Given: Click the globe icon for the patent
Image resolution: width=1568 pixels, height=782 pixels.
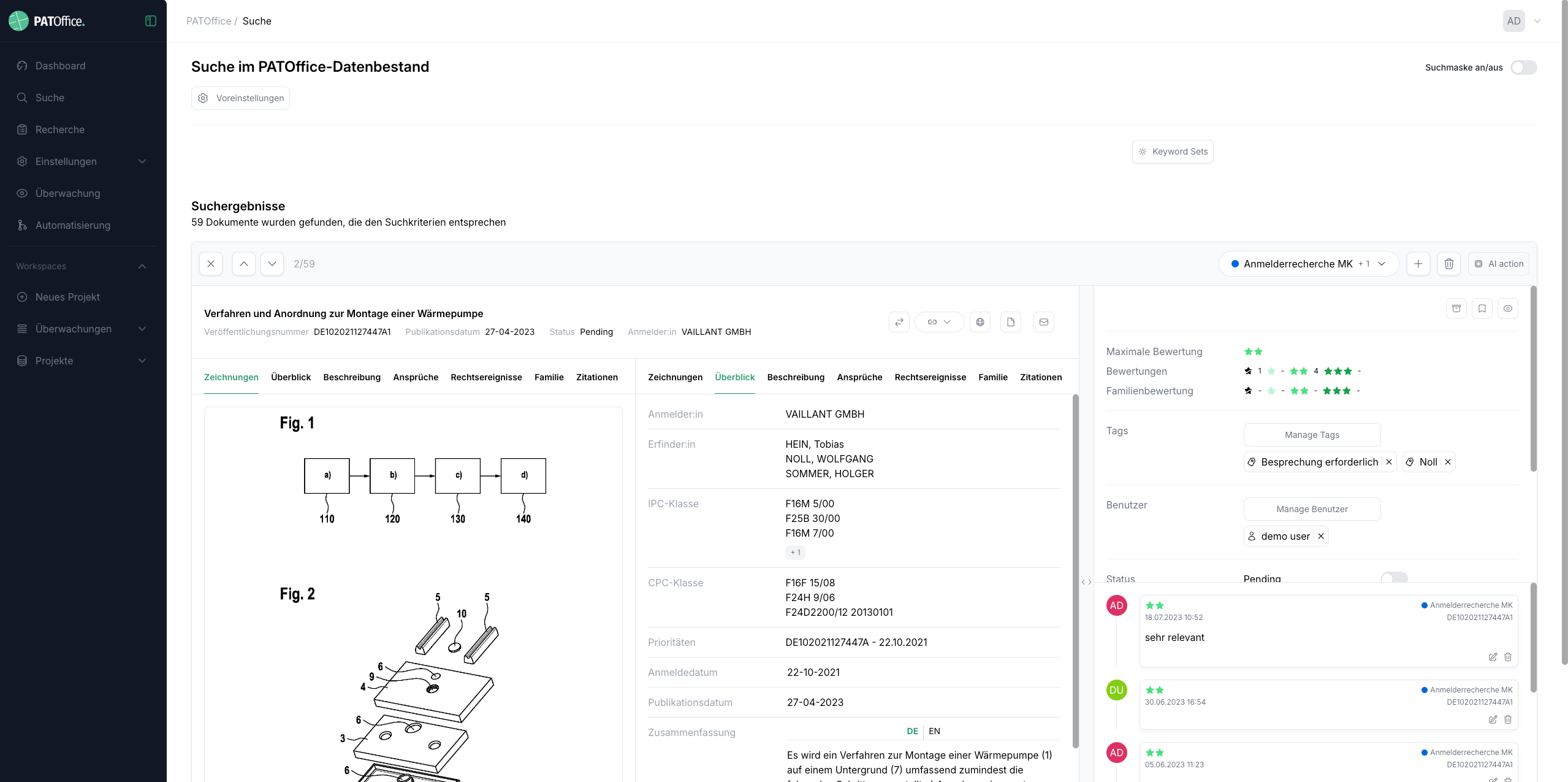Looking at the screenshot, I should coord(980,322).
